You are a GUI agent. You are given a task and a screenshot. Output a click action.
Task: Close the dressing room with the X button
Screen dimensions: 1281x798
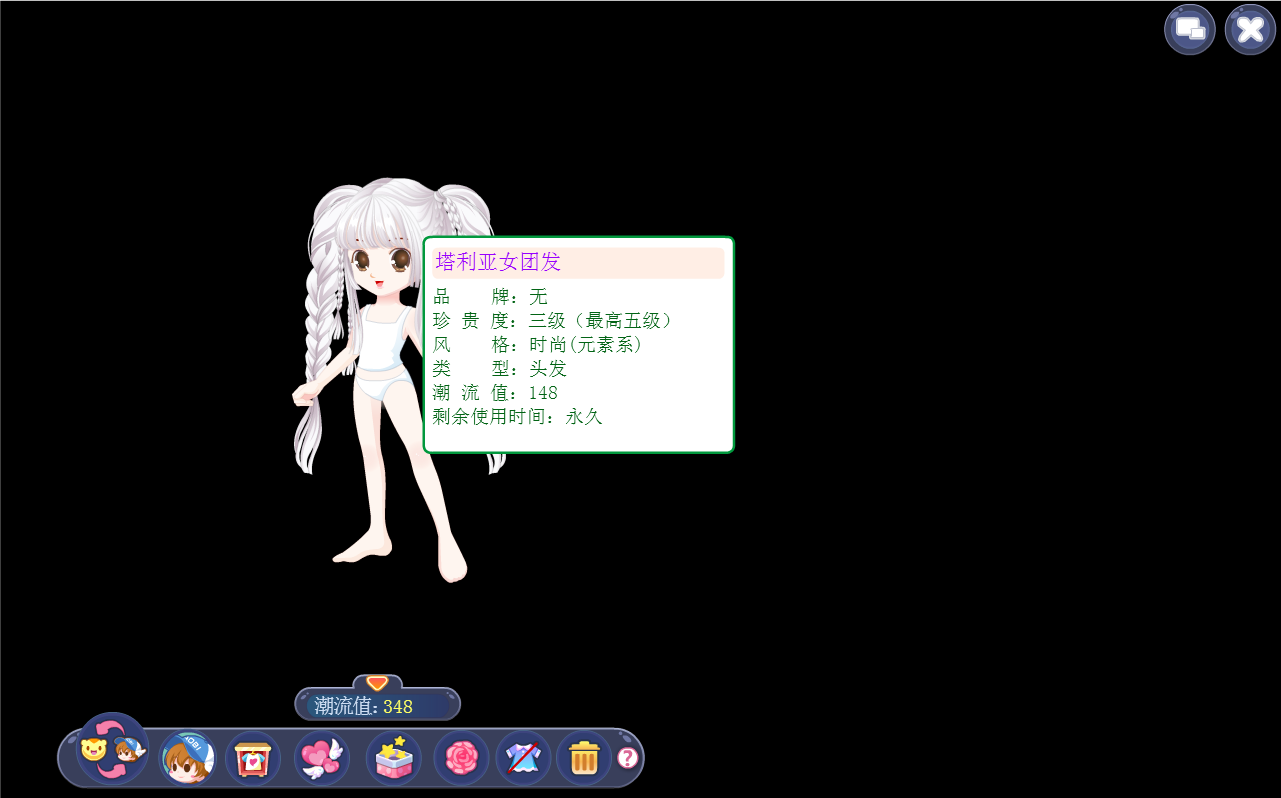click(1250, 29)
